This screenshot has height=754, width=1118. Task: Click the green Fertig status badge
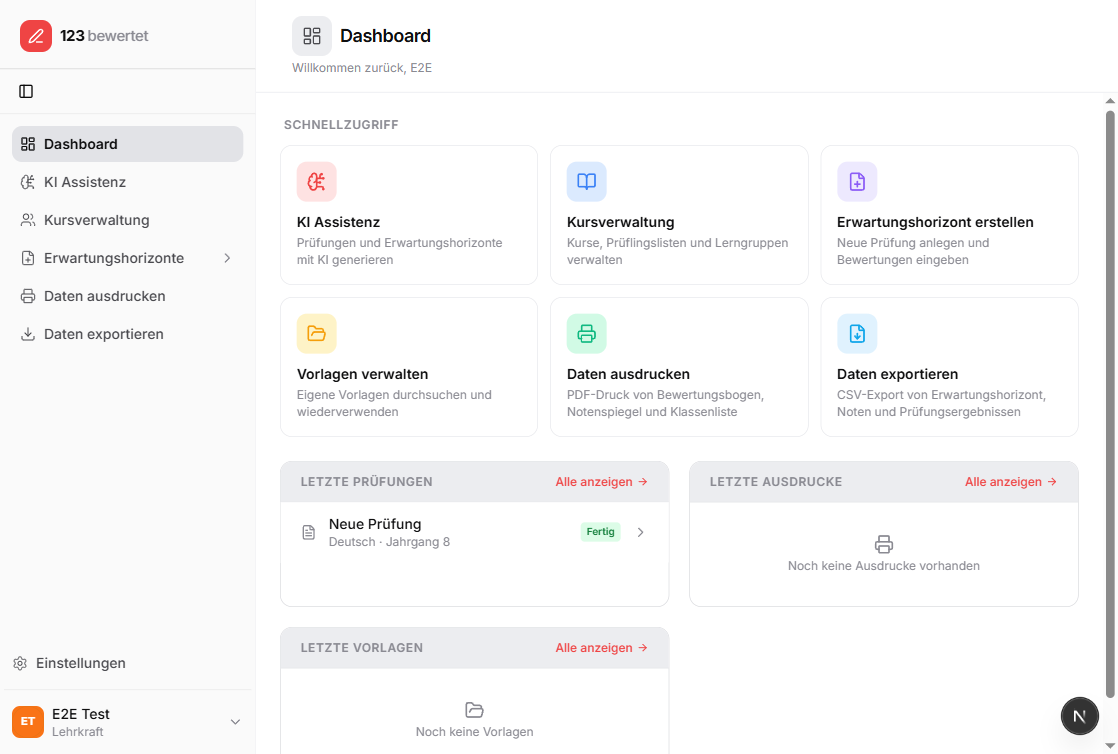tap(600, 531)
